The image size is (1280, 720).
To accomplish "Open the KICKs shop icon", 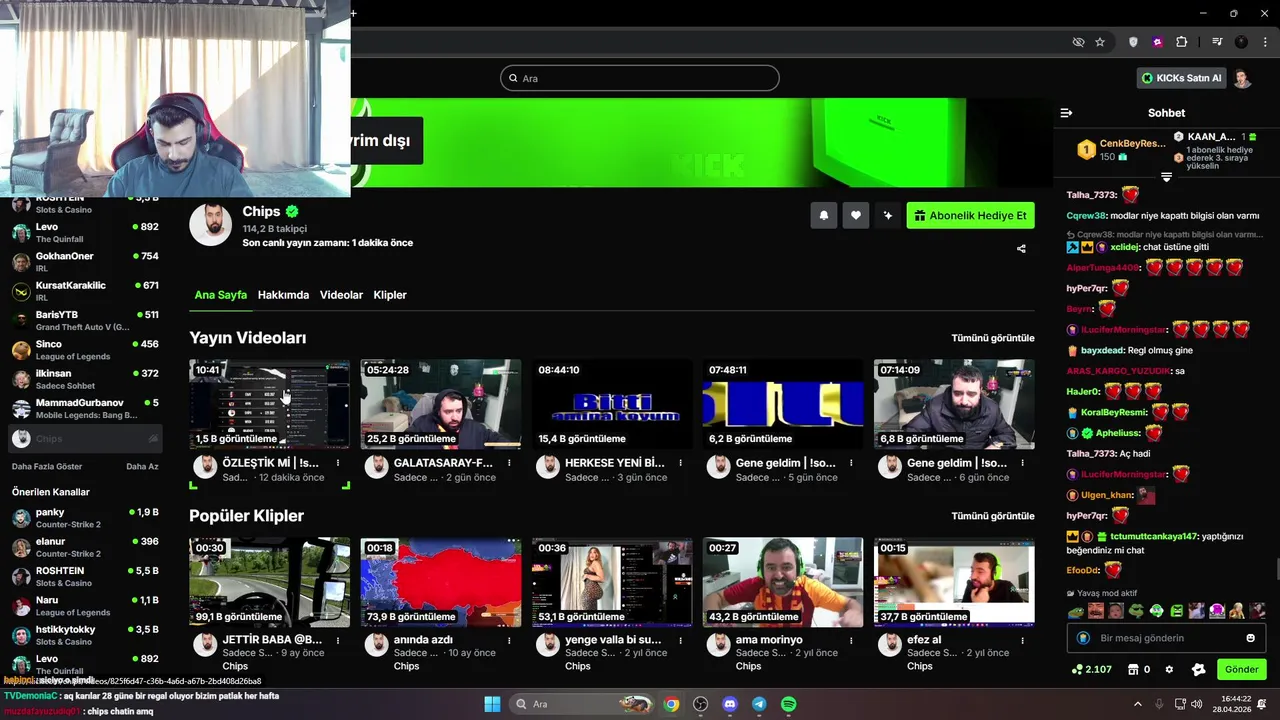I will [x=1133, y=669].
